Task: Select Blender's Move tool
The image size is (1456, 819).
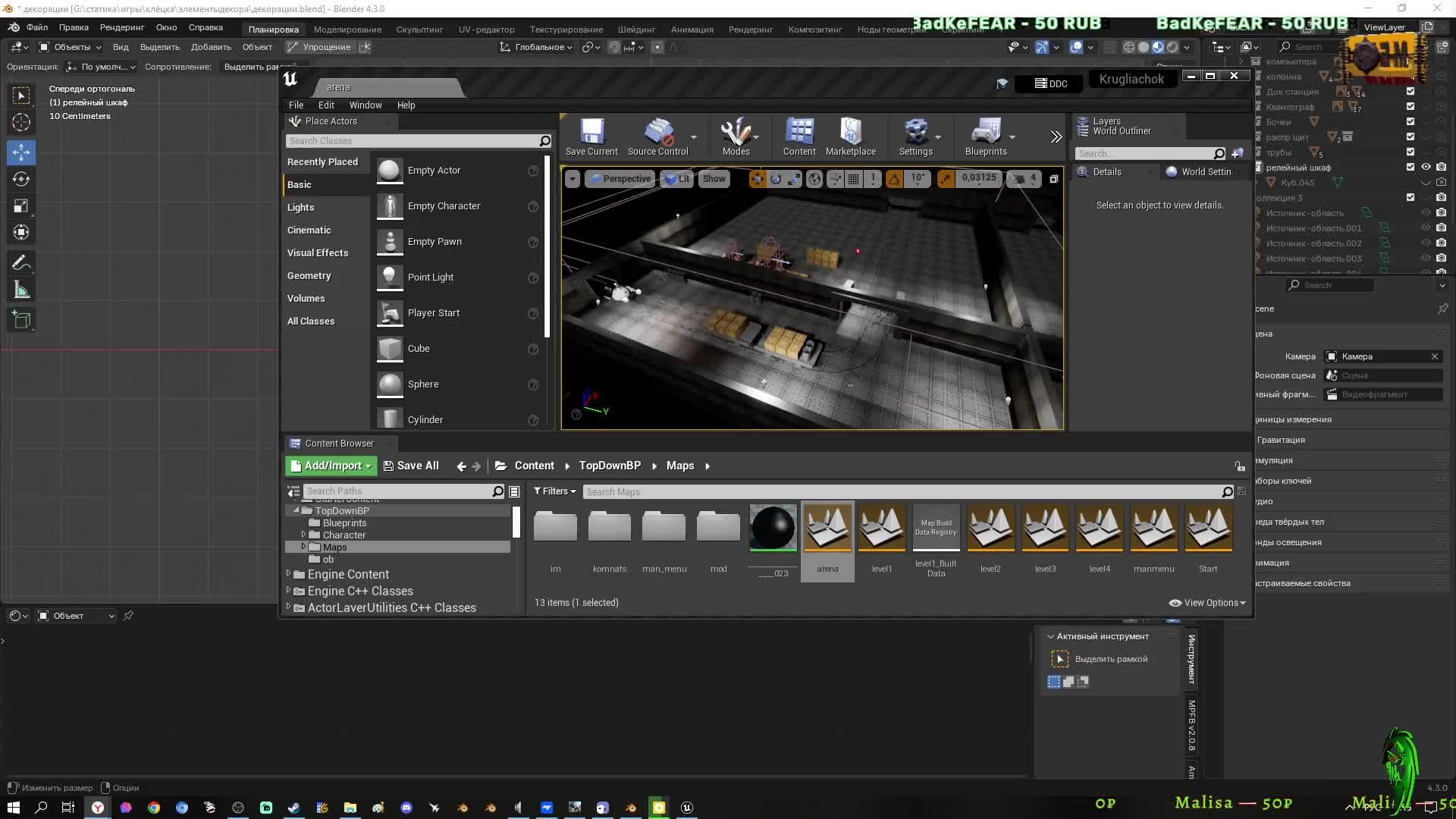Action: [21, 152]
